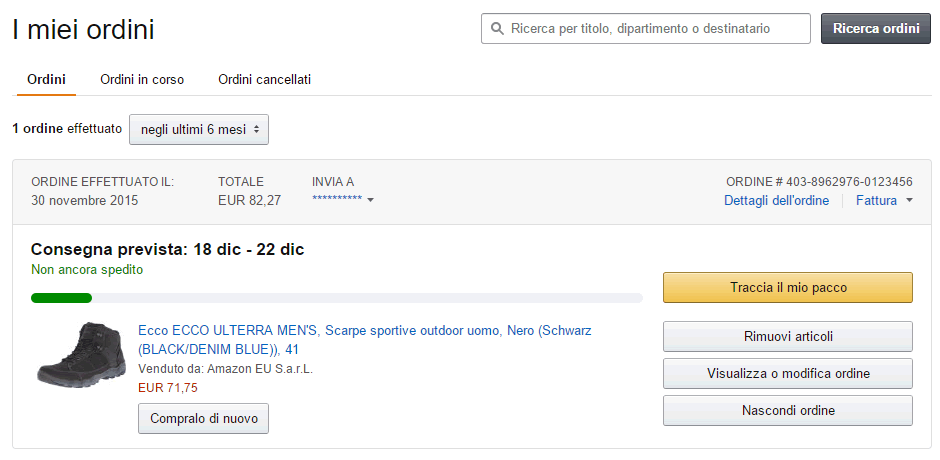
Task: Click the Rimuovi articoli button
Action: coord(787,337)
